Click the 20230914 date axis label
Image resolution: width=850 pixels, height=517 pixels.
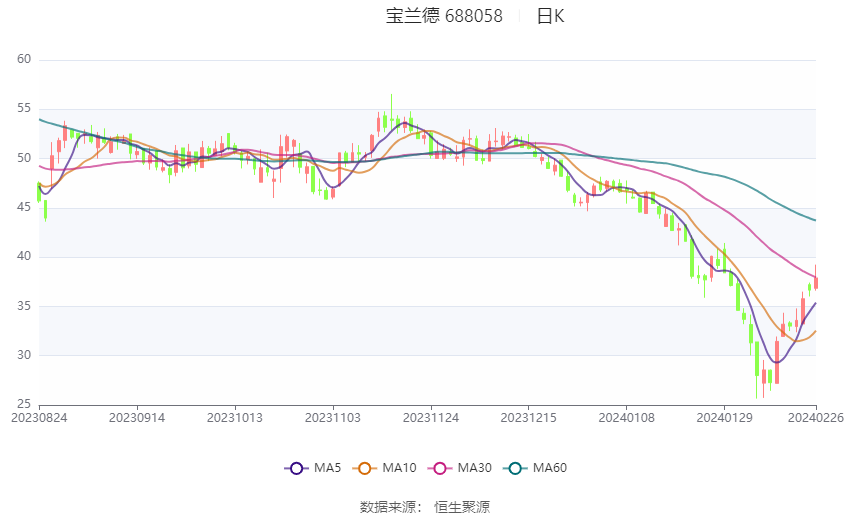coord(137,418)
